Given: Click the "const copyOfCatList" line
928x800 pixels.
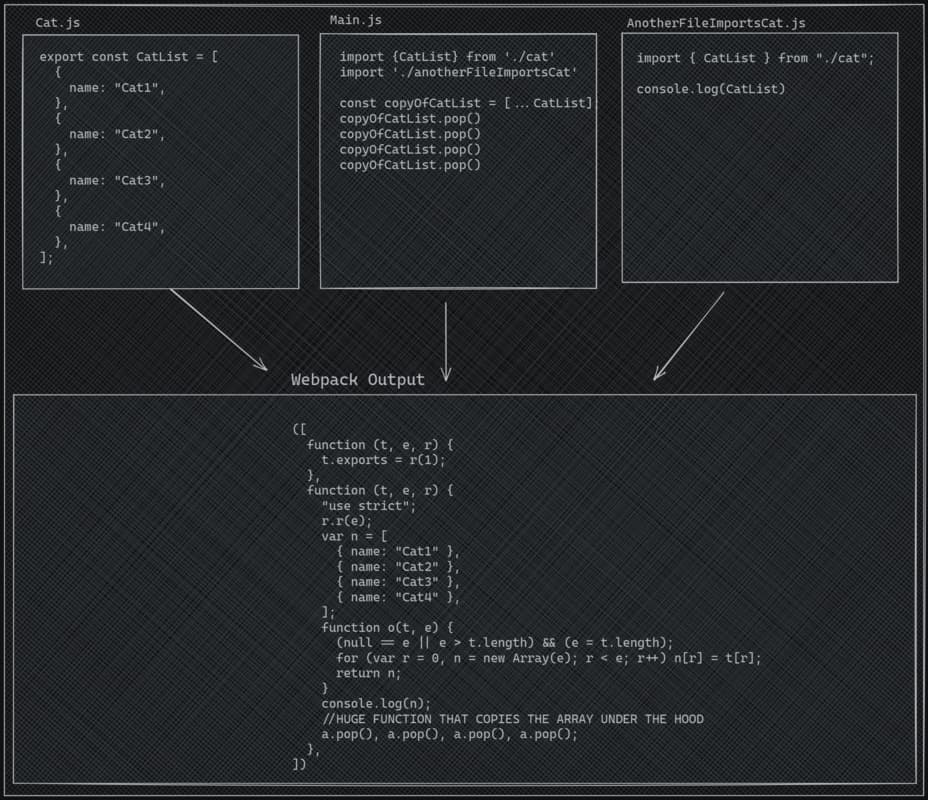Looking at the screenshot, I should tap(467, 103).
